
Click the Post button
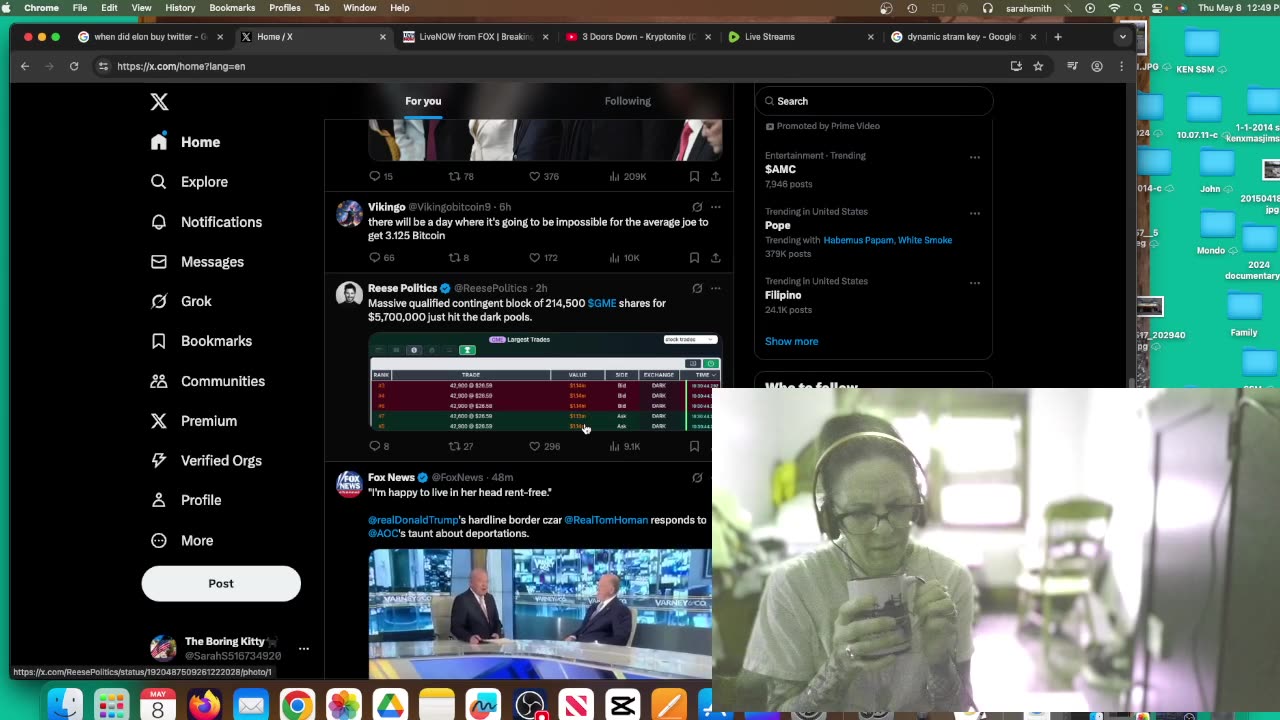[x=221, y=584]
